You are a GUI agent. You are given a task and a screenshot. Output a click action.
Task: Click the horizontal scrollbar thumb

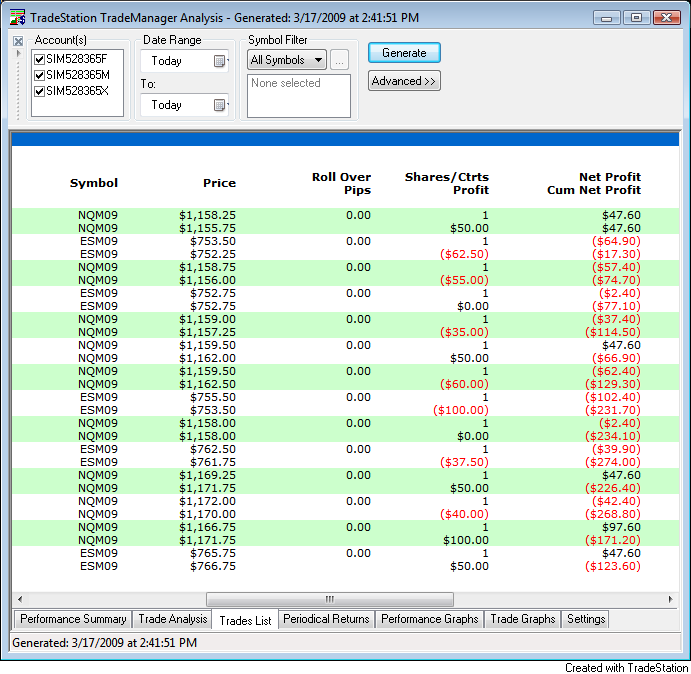click(330, 599)
